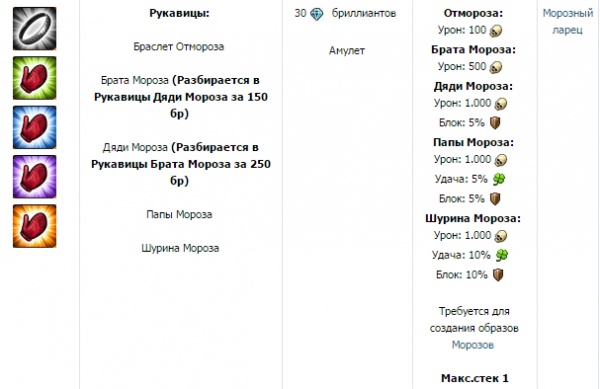Click clover icon beside Удача: 10%

(502, 255)
